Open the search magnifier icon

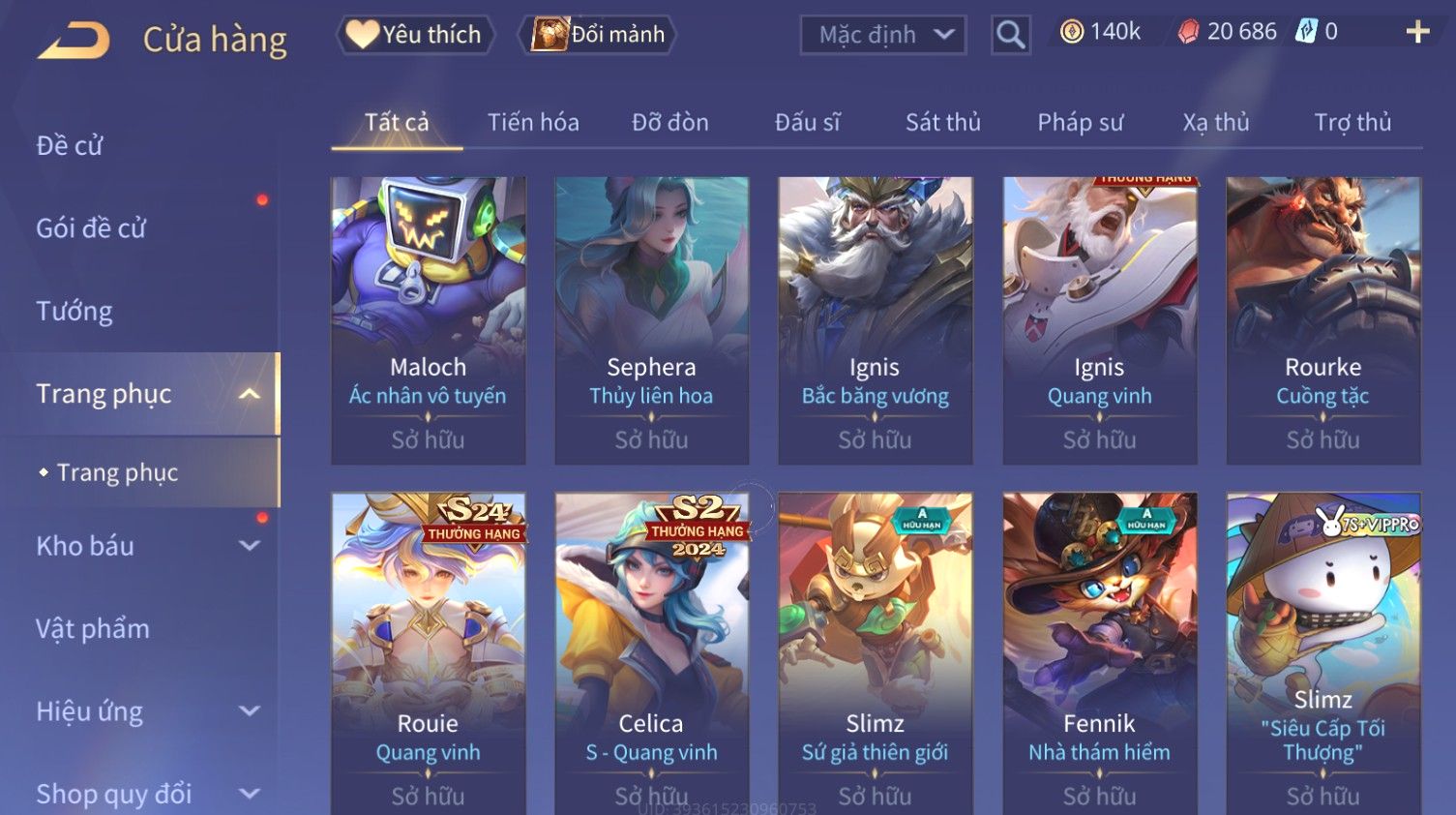(x=1011, y=35)
